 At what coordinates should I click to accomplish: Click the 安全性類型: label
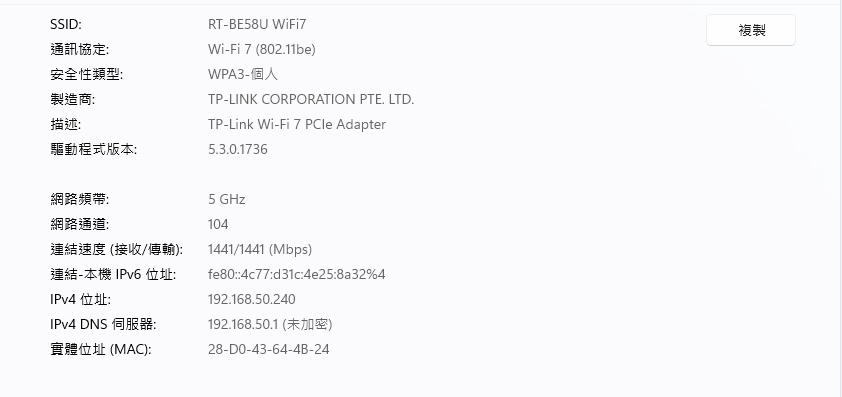tap(86, 74)
